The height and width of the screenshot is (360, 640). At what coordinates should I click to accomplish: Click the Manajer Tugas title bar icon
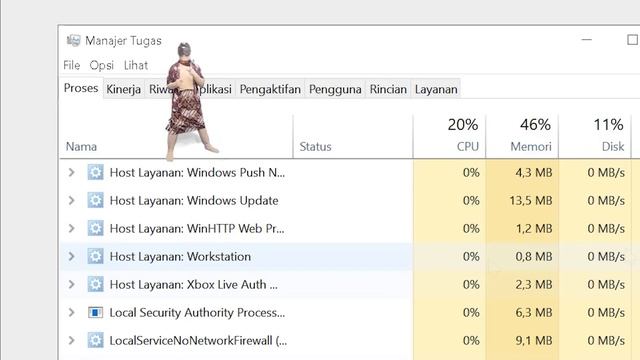click(x=74, y=40)
